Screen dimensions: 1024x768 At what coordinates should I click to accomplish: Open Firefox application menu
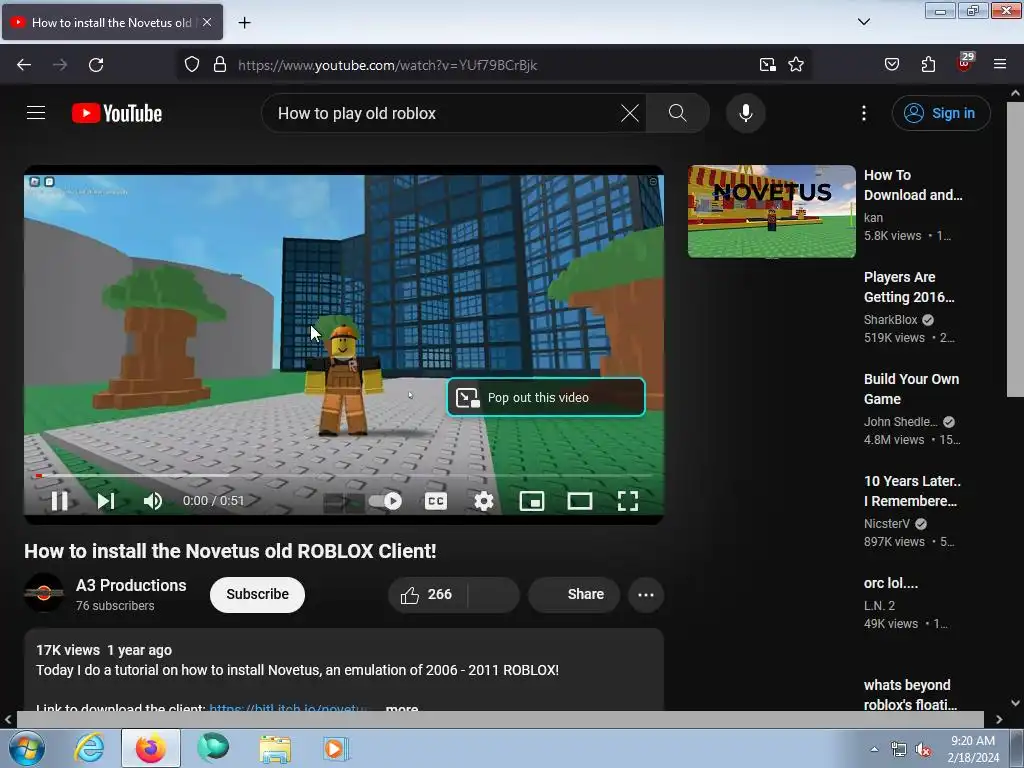1000,64
